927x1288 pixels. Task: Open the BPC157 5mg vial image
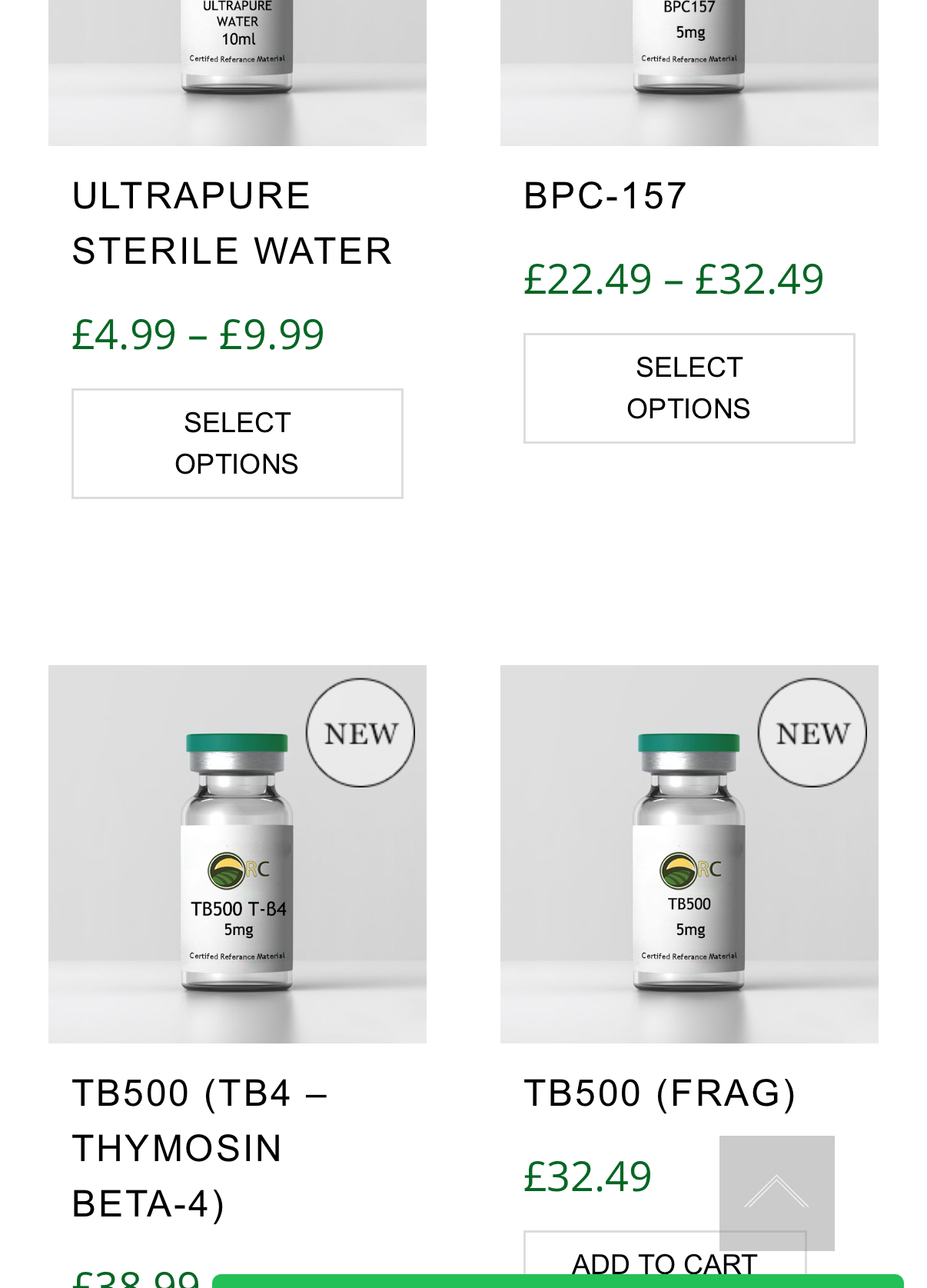[689, 69]
